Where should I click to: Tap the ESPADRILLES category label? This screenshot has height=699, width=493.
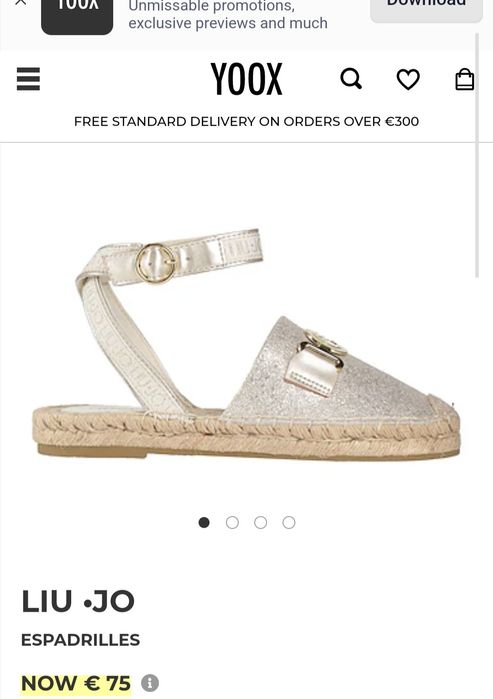point(80,640)
